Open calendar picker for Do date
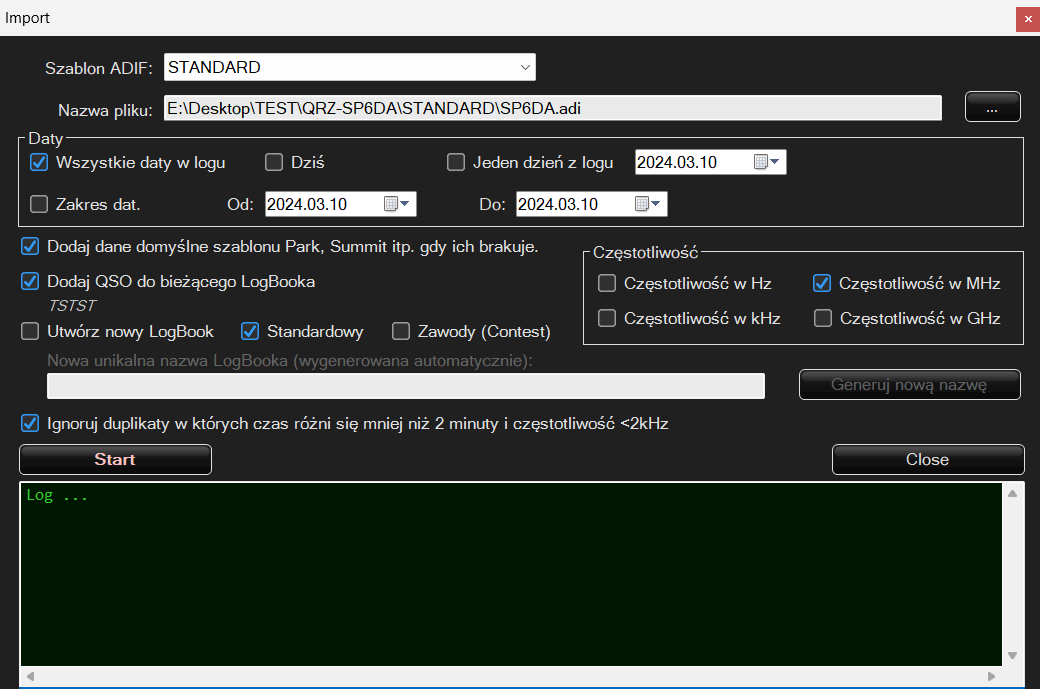The image size is (1040, 689). [x=647, y=205]
